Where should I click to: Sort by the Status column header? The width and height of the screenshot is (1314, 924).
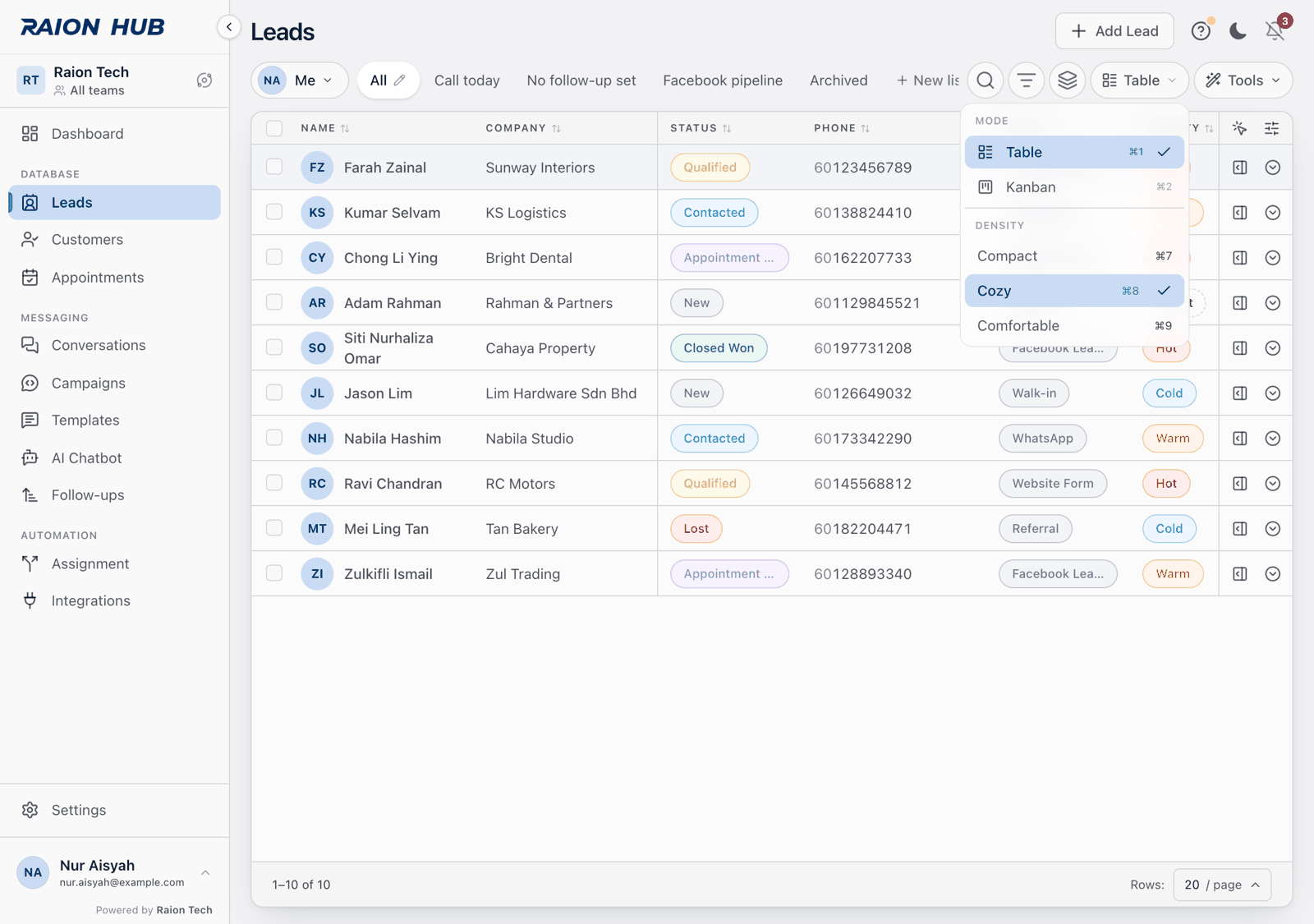[701, 128]
